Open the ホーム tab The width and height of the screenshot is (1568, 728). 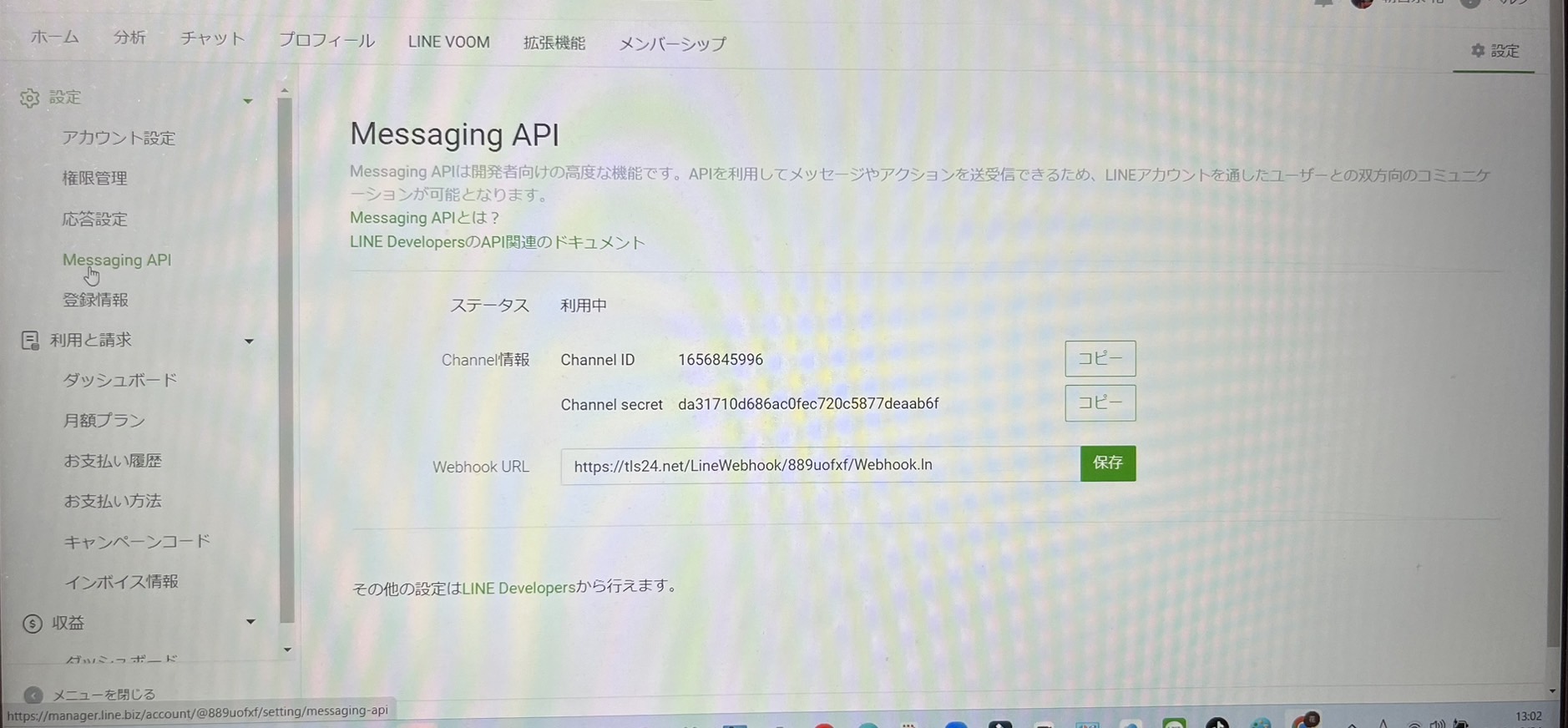coord(54,37)
